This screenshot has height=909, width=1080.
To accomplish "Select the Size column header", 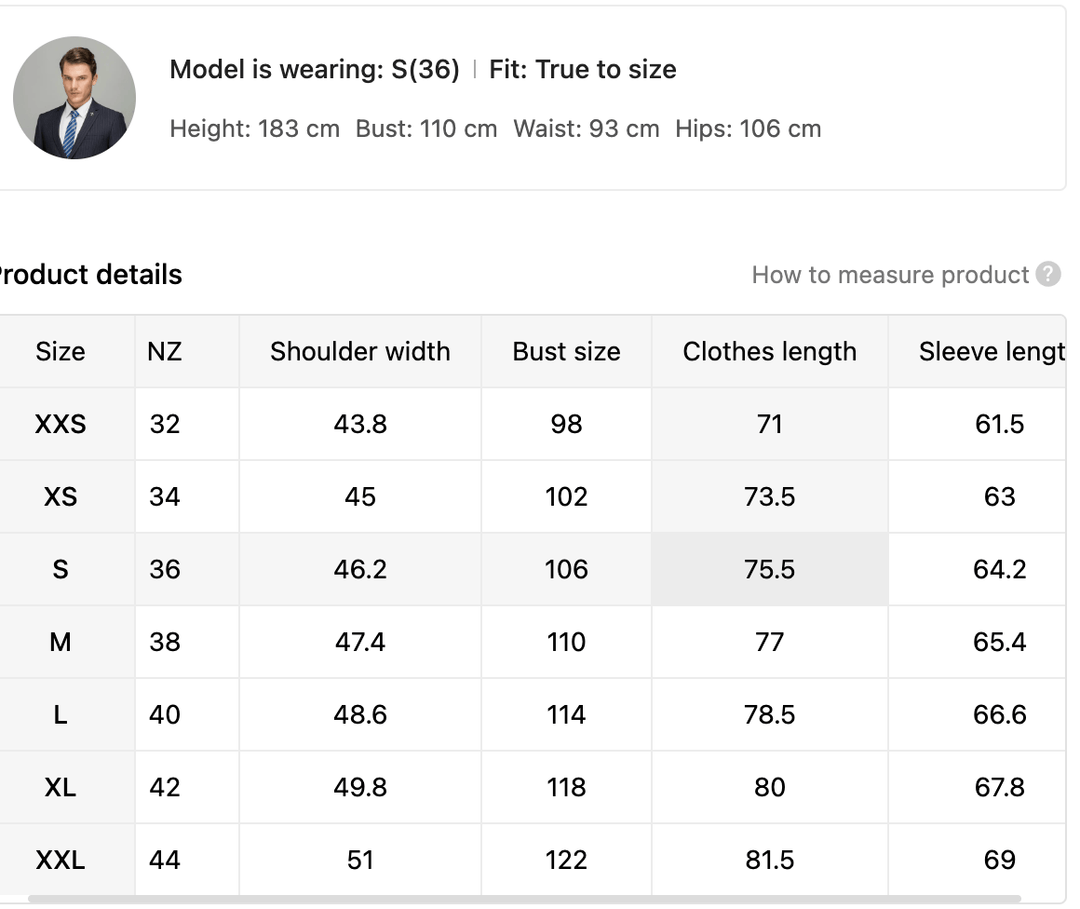I will point(60,352).
